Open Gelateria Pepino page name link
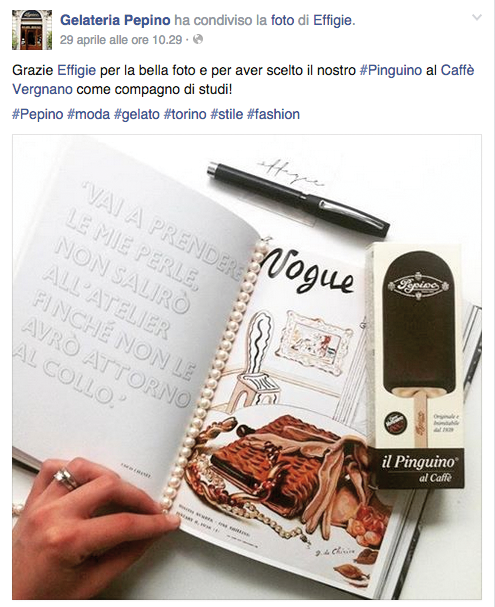The height and width of the screenshot is (607, 495). pyautogui.click(x=115, y=20)
